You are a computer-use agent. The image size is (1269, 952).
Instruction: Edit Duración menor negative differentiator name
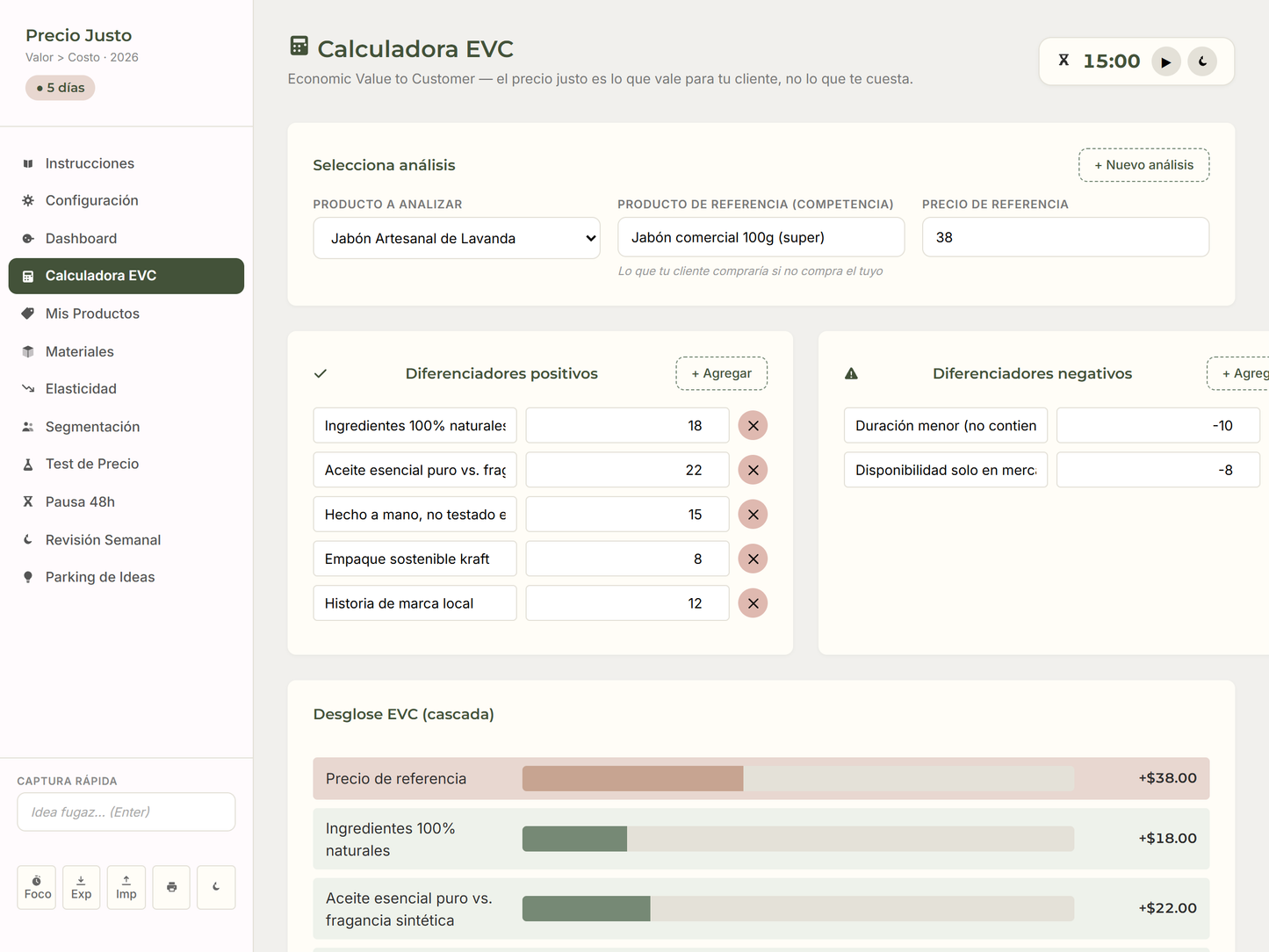click(946, 425)
